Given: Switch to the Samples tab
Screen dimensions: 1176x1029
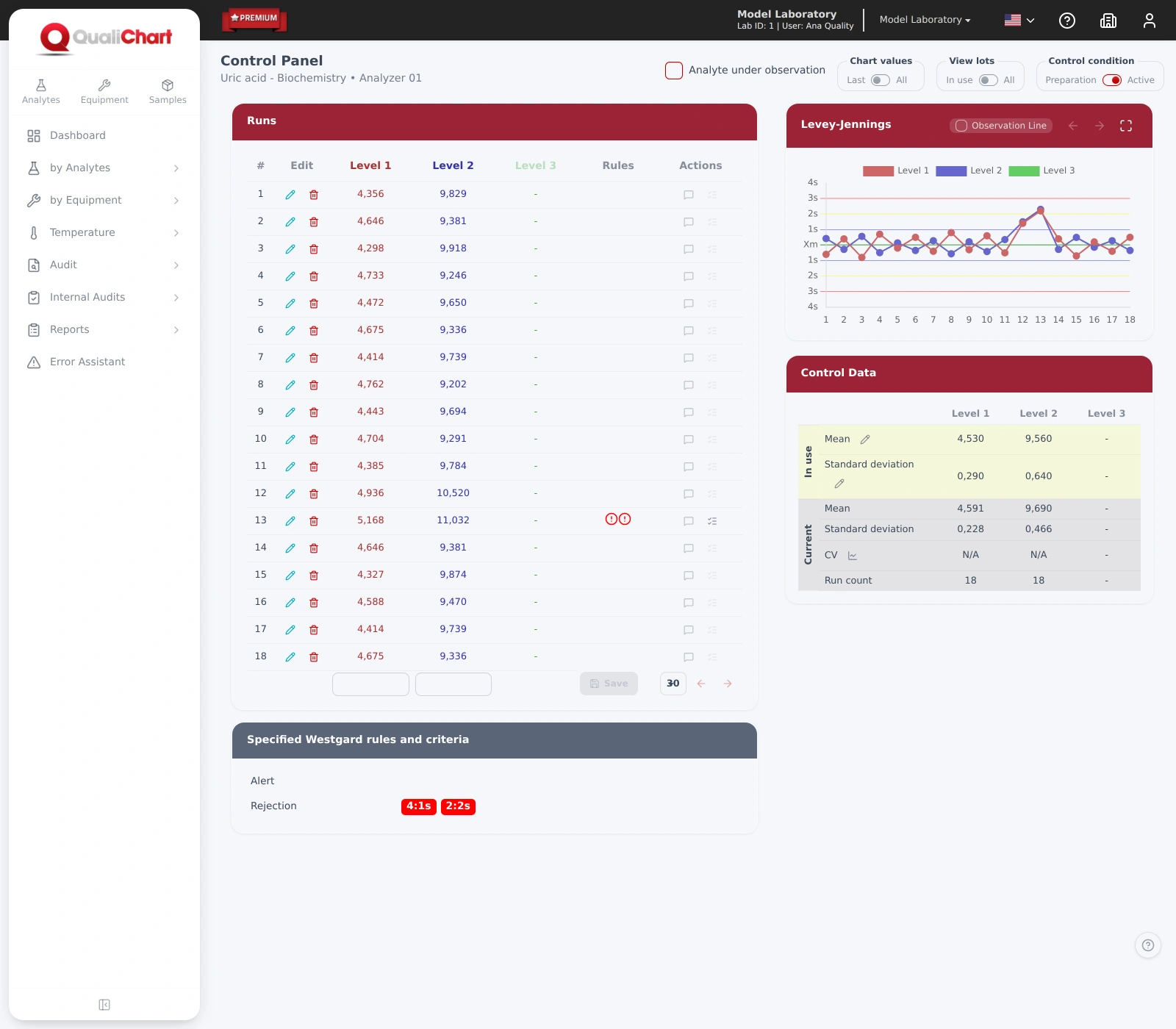Looking at the screenshot, I should click(x=168, y=92).
